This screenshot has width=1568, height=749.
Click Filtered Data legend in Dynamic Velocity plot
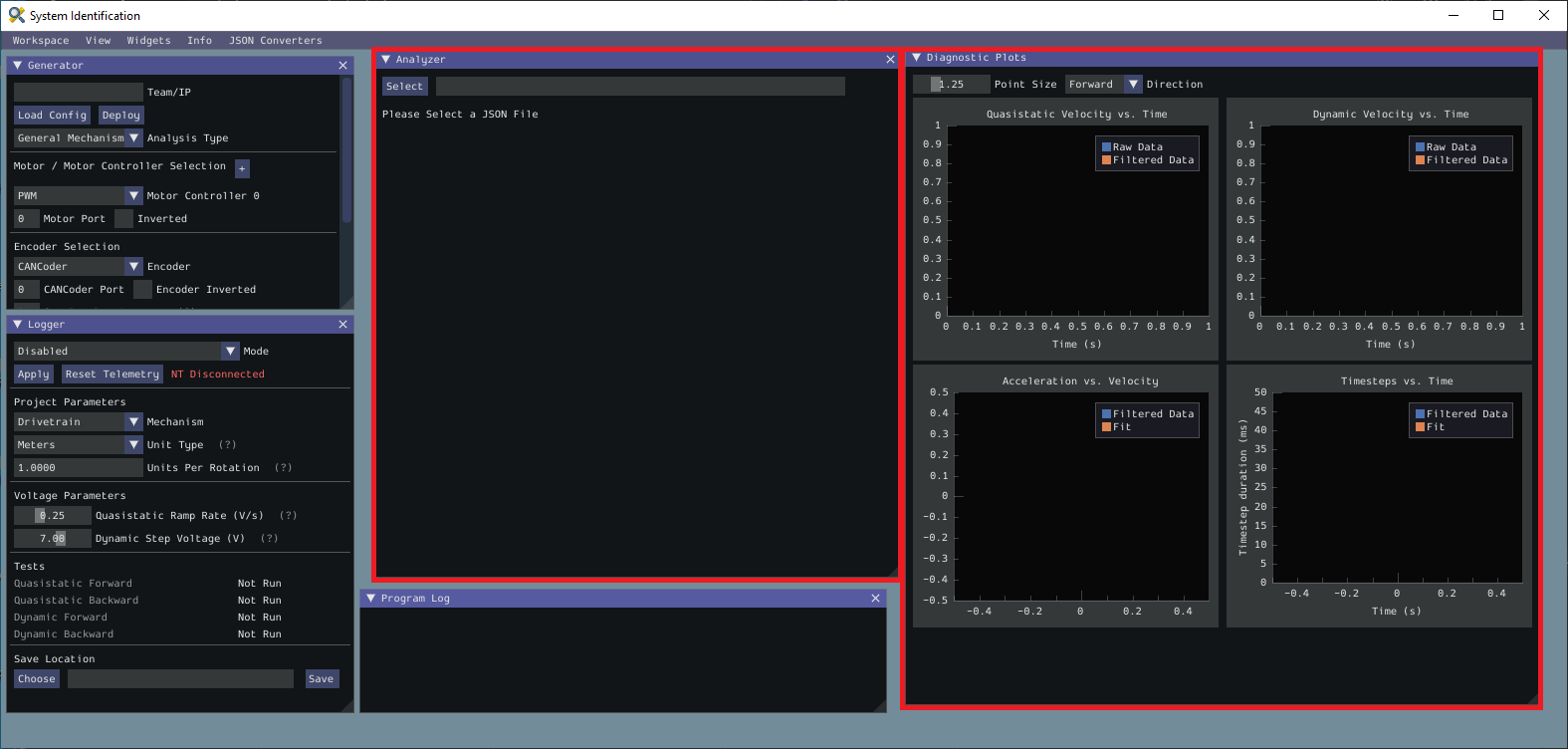[1461, 160]
